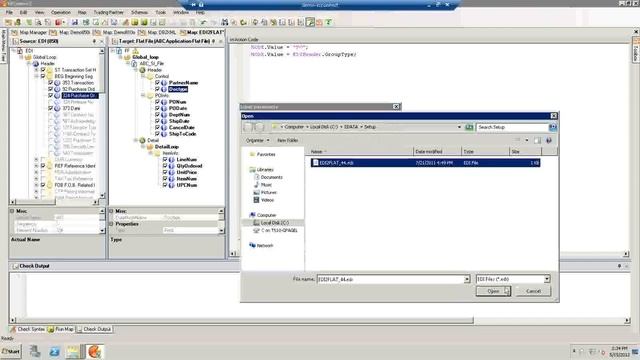Open the File name combo box dropdown
The image size is (640, 360).
[x=467, y=279]
